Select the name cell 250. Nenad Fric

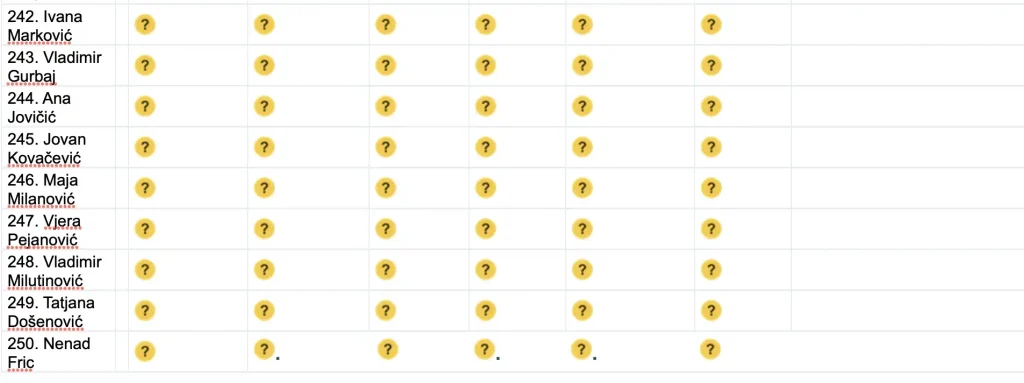[57, 352]
